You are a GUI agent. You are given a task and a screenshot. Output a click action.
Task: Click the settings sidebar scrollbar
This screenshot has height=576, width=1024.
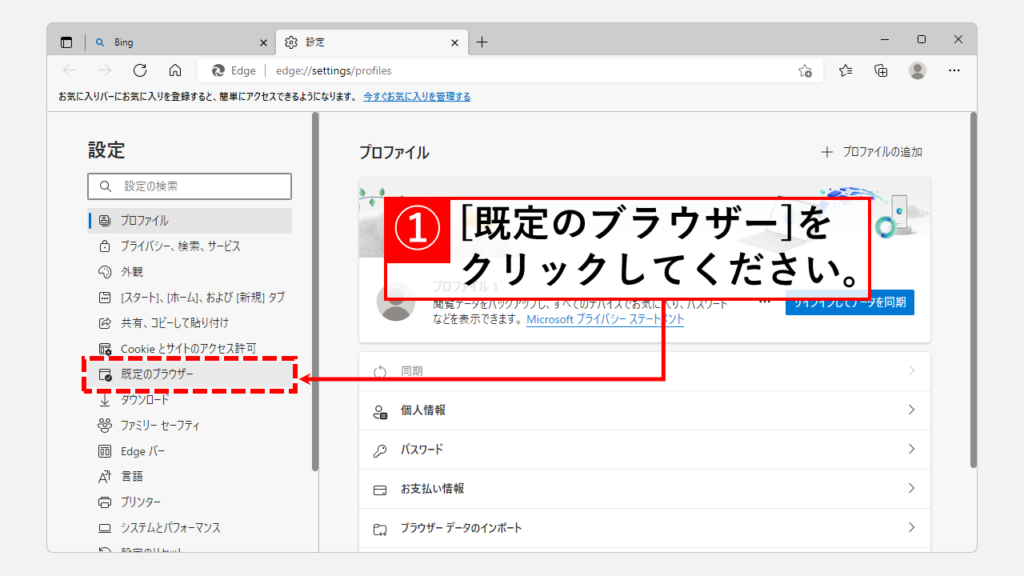click(315, 290)
